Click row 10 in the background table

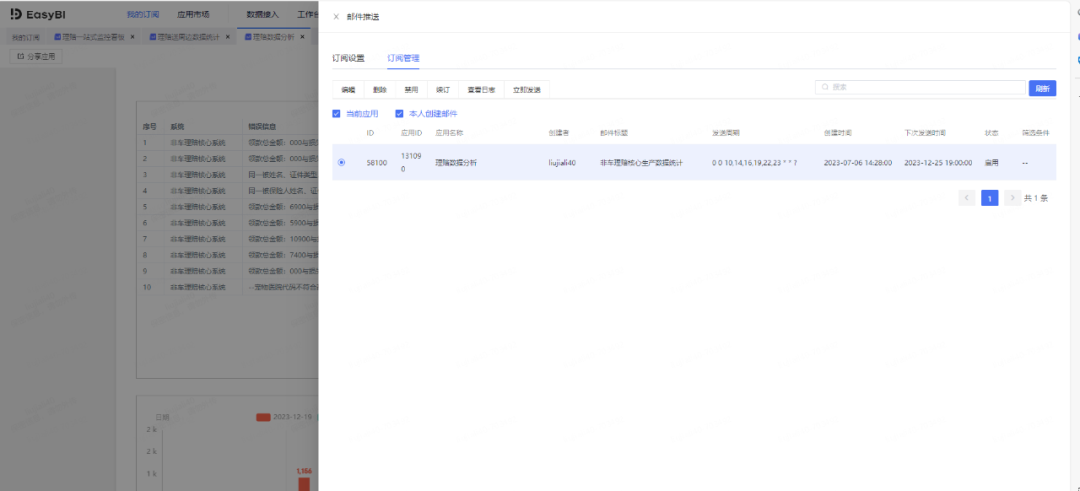tap(228, 286)
